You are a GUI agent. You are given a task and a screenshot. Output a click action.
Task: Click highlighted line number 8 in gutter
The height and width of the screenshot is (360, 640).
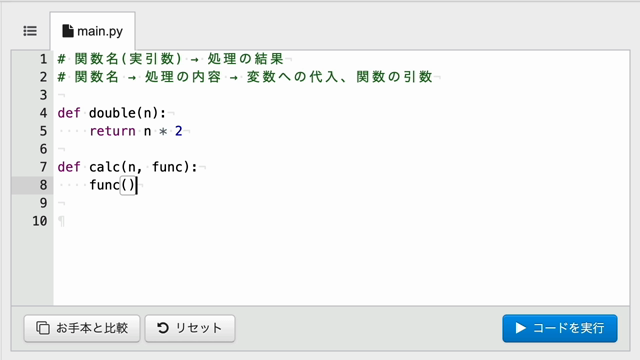click(43, 185)
